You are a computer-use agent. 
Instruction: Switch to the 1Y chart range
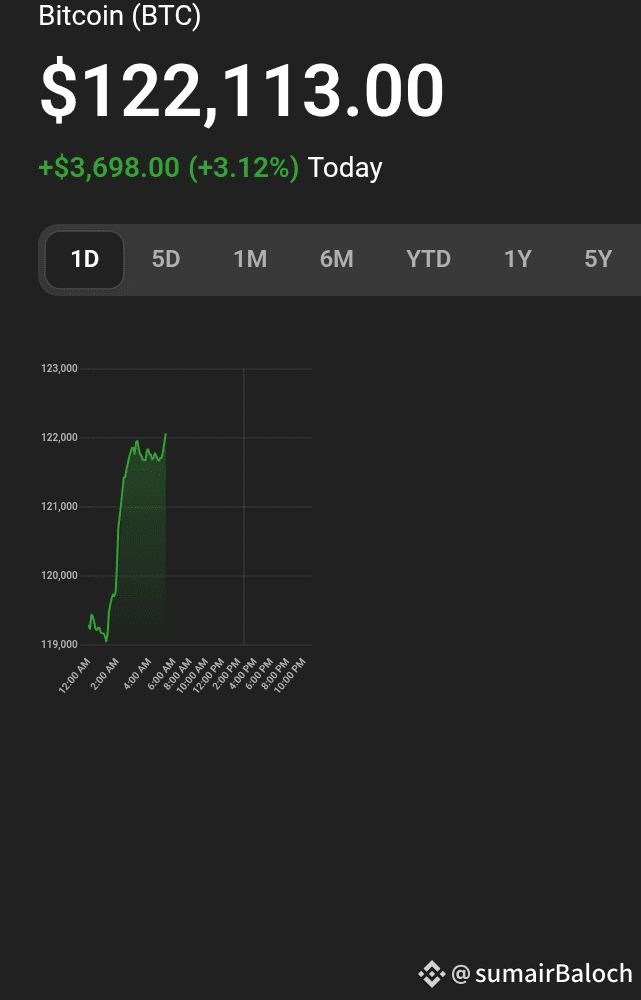click(x=517, y=260)
